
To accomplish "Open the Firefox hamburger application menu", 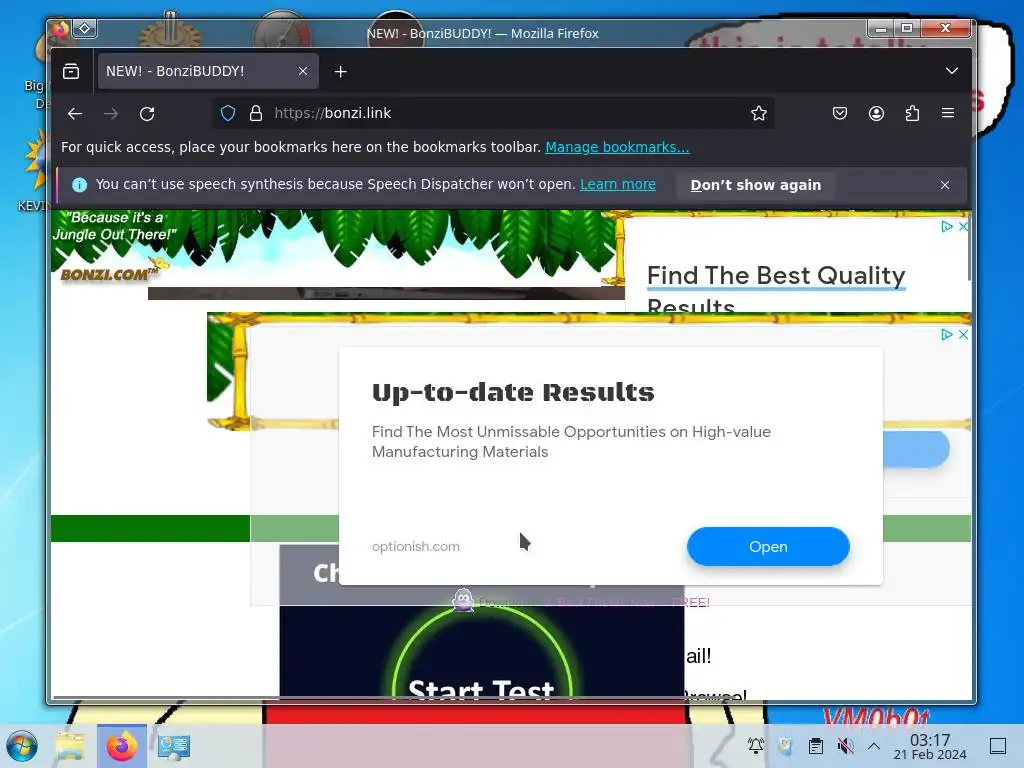I will (948, 114).
